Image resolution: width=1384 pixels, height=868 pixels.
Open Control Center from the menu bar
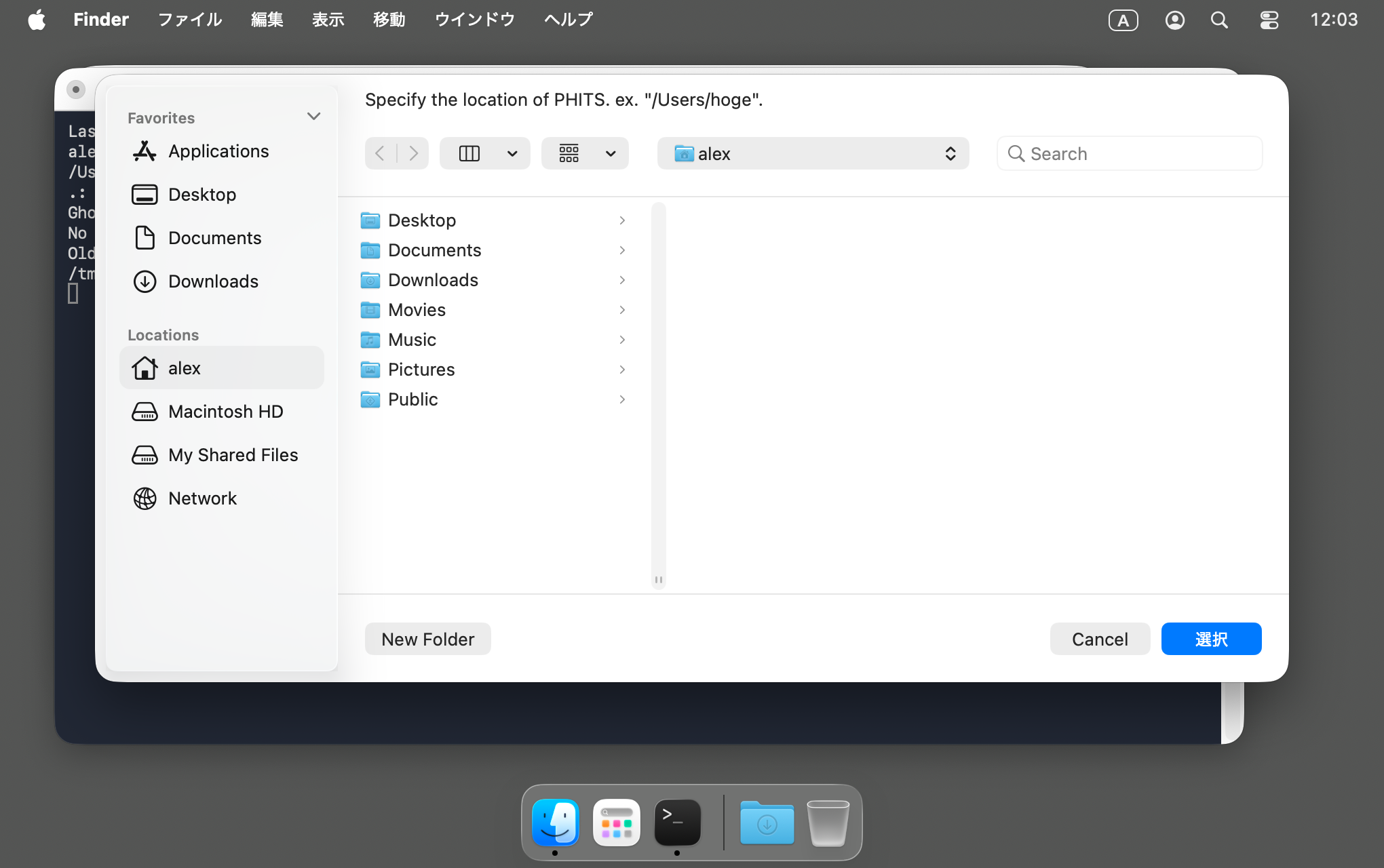tap(1269, 20)
